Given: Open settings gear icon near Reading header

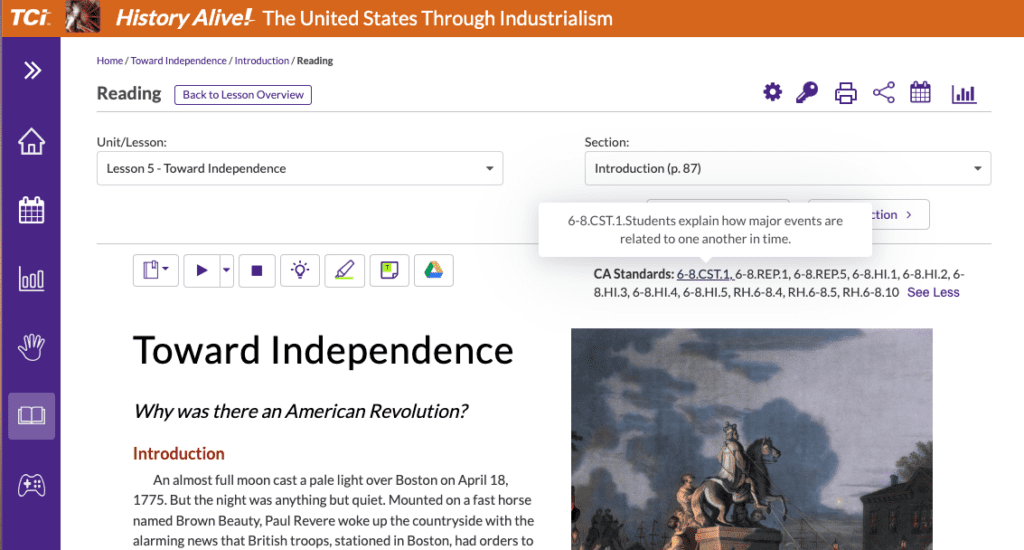Looking at the screenshot, I should tap(773, 92).
